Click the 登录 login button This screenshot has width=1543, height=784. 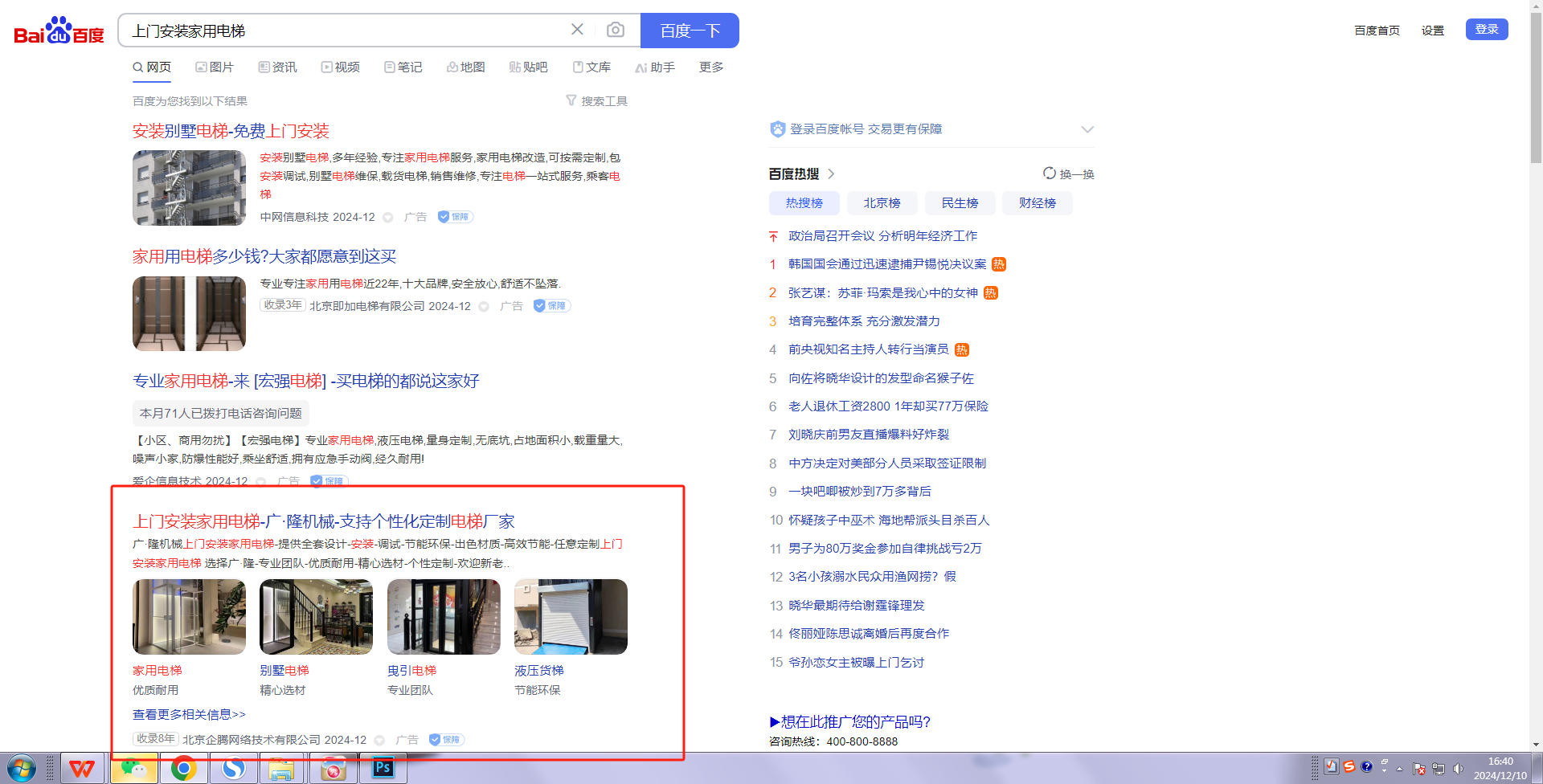pos(1486,29)
